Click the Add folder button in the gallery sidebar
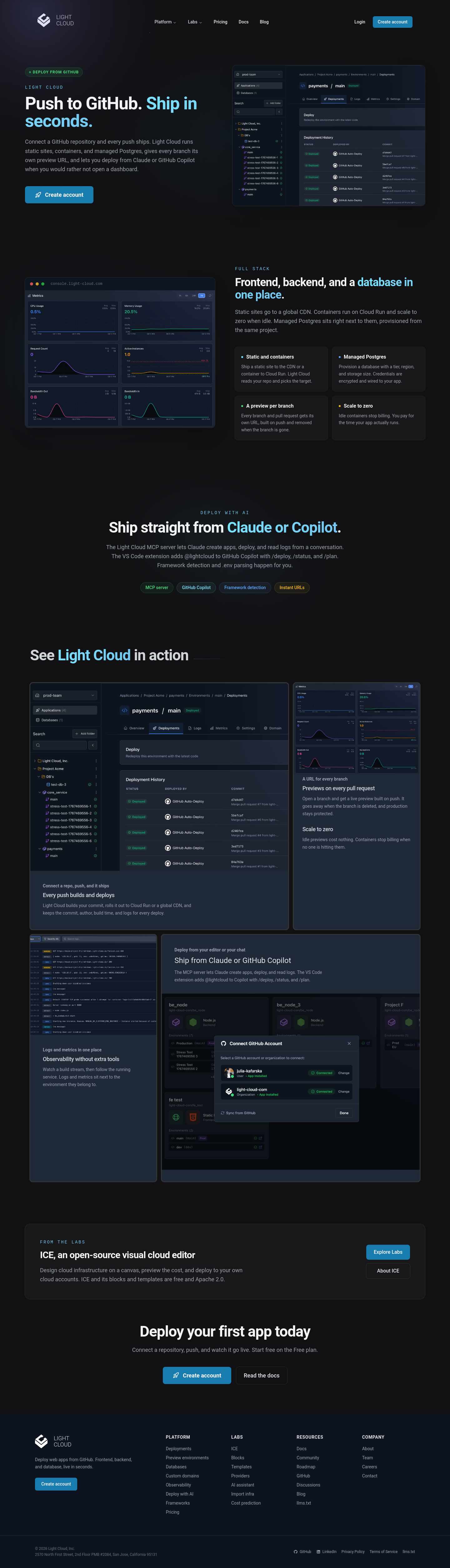The height and width of the screenshot is (1568, 450). pyautogui.click(x=85, y=733)
